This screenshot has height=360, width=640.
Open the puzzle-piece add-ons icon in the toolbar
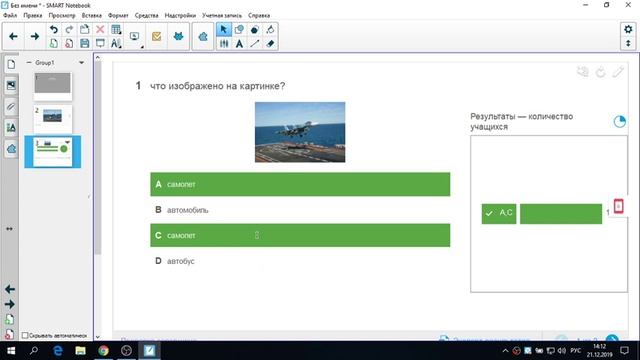click(203, 37)
